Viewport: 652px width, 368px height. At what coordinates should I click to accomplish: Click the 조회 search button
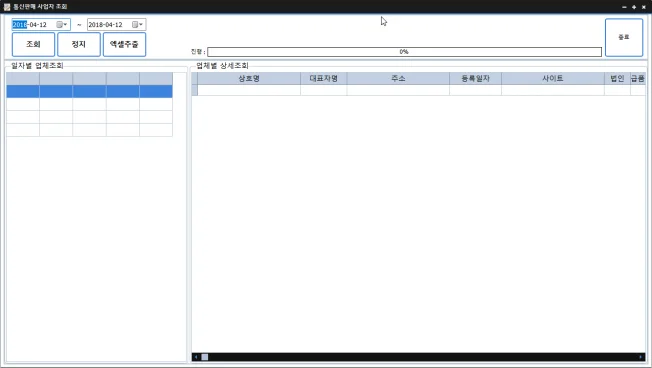pyautogui.click(x=33, y=44)
